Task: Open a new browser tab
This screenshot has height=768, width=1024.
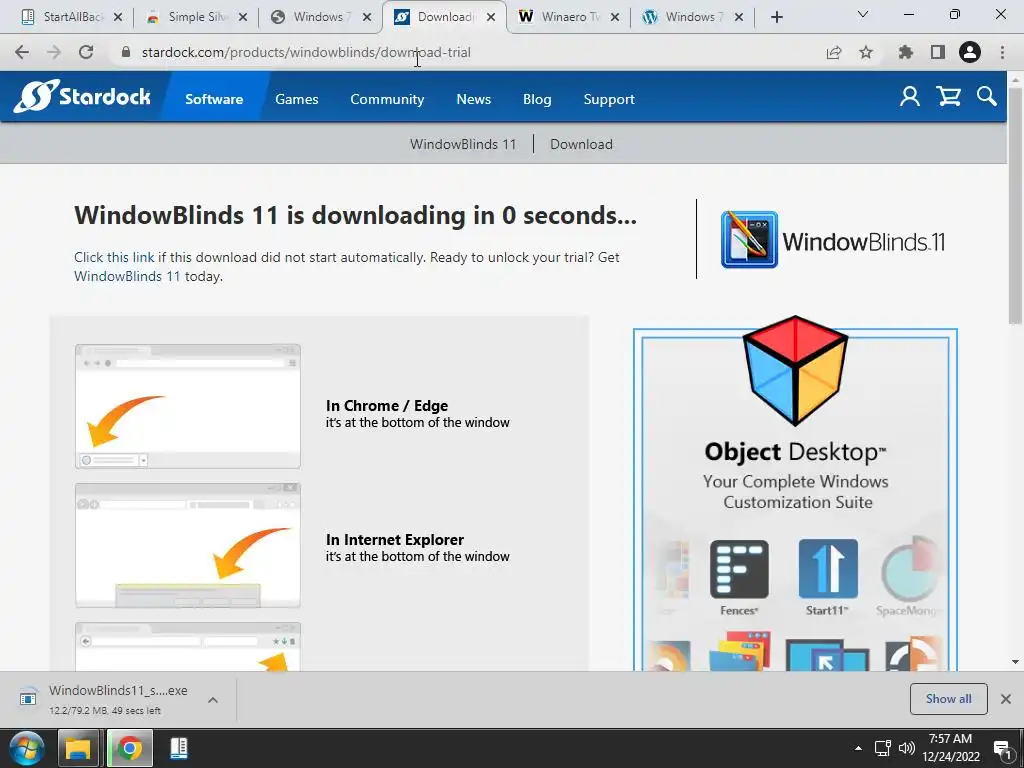Action: (776, 17)
